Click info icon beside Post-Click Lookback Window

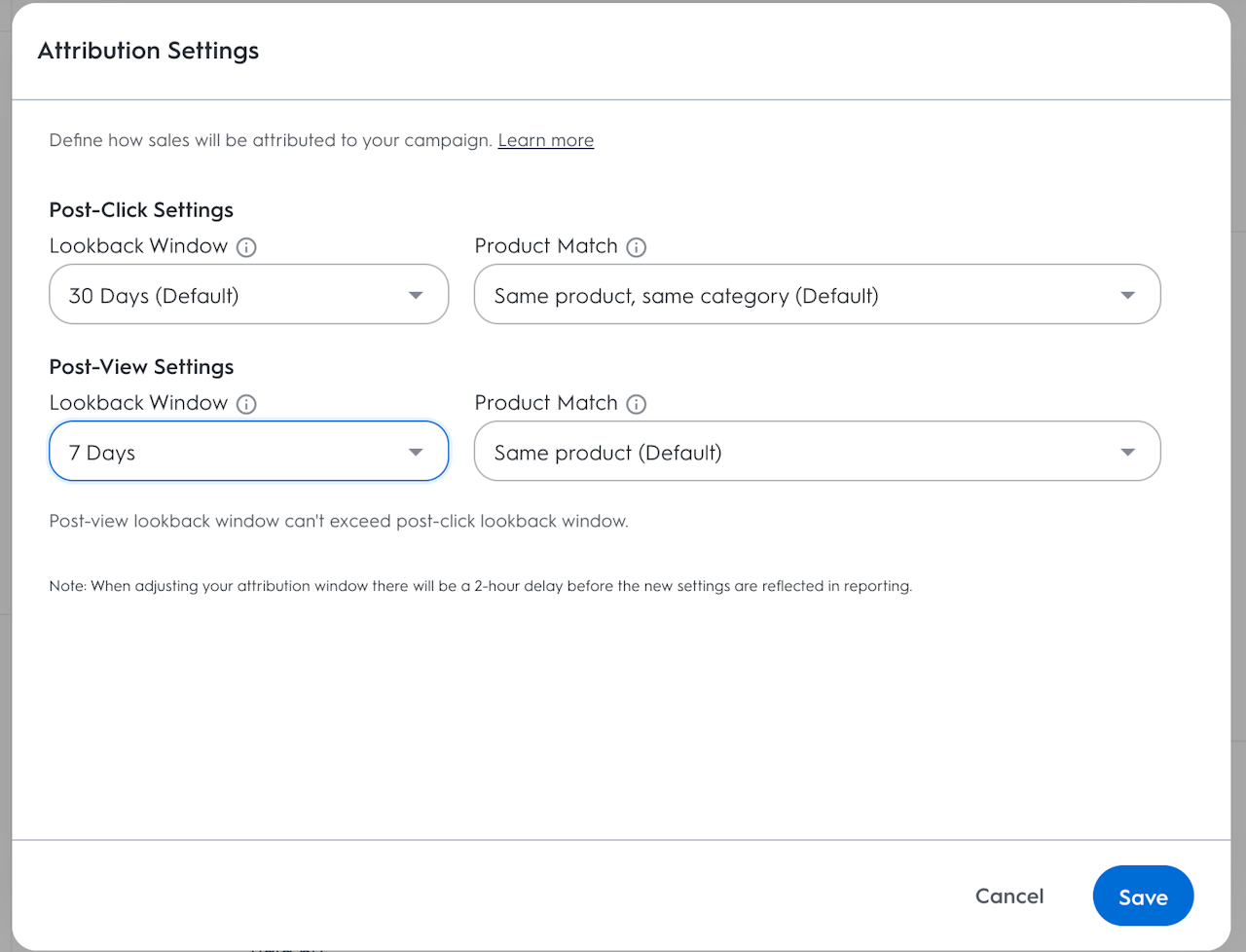(x=247, y=247)
